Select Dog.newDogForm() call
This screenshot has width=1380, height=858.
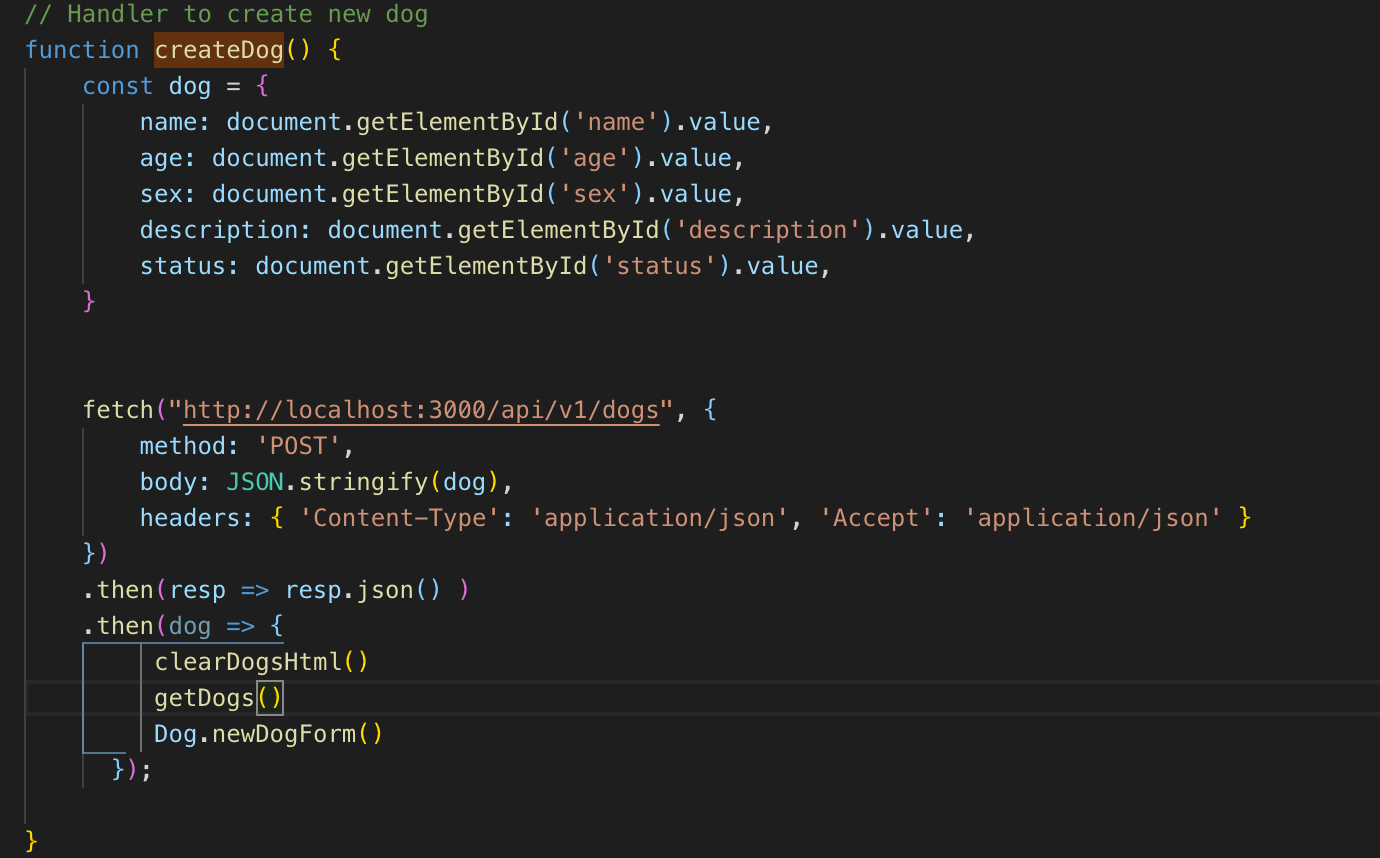coord(267,733)
